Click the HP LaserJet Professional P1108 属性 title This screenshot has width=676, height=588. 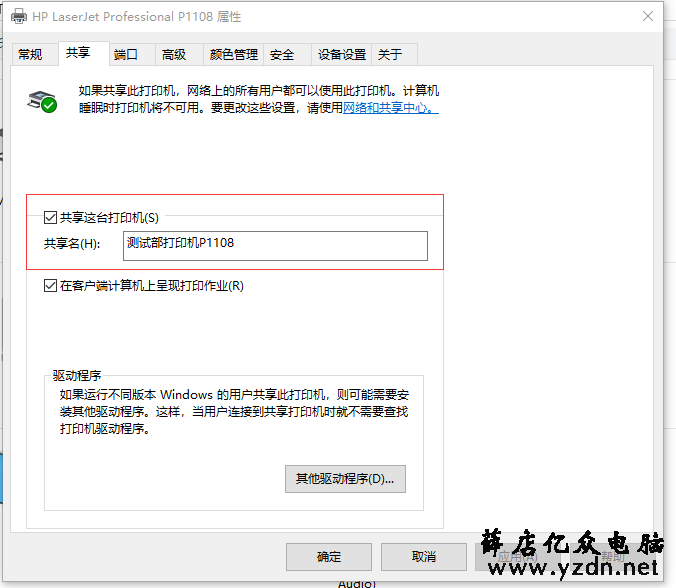point(137,16)
